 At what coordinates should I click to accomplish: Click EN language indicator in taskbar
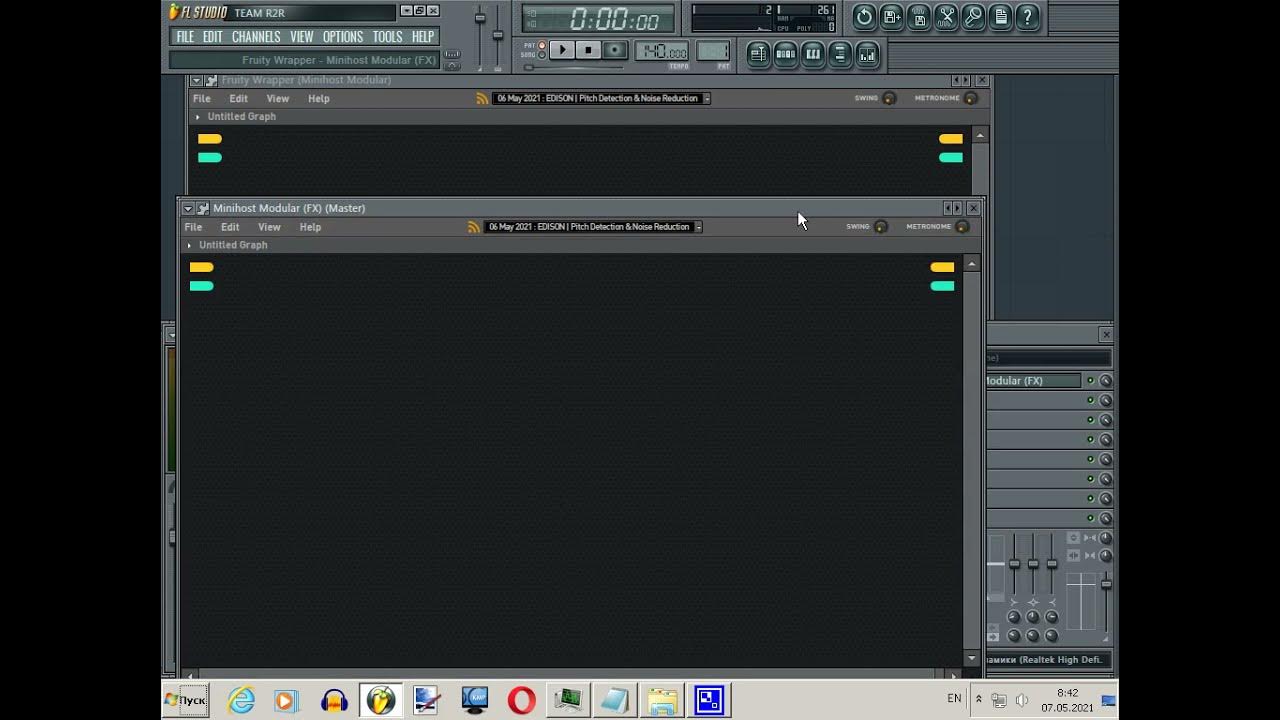[x=954, y=699]
